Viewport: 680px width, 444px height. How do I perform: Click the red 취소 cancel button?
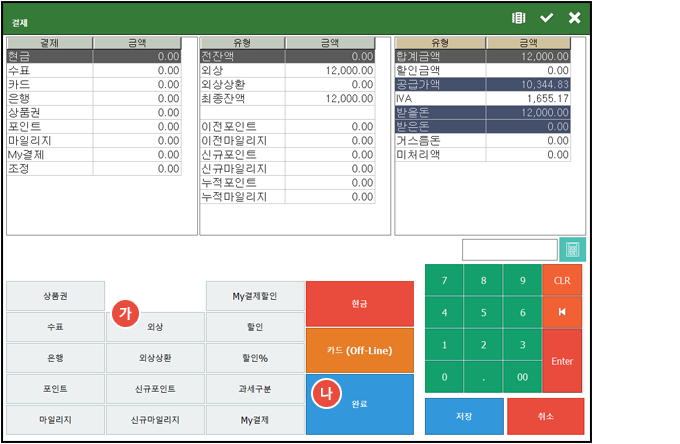tap(546, 416)
